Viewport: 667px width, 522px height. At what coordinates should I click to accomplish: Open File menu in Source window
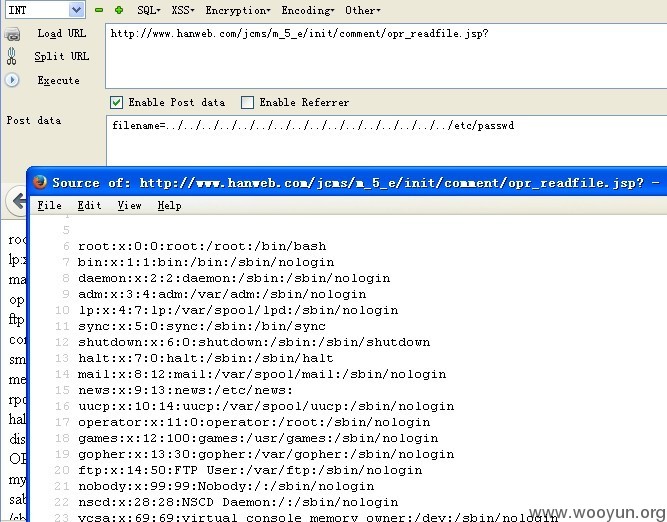click(49, 205)
